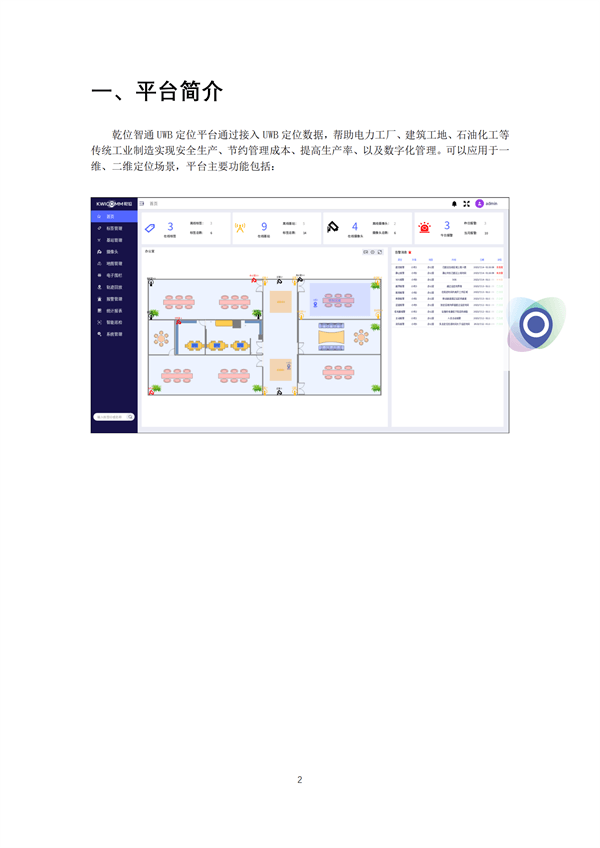Toggle the fullscreen arrows icon in the header

pos(466,204)
